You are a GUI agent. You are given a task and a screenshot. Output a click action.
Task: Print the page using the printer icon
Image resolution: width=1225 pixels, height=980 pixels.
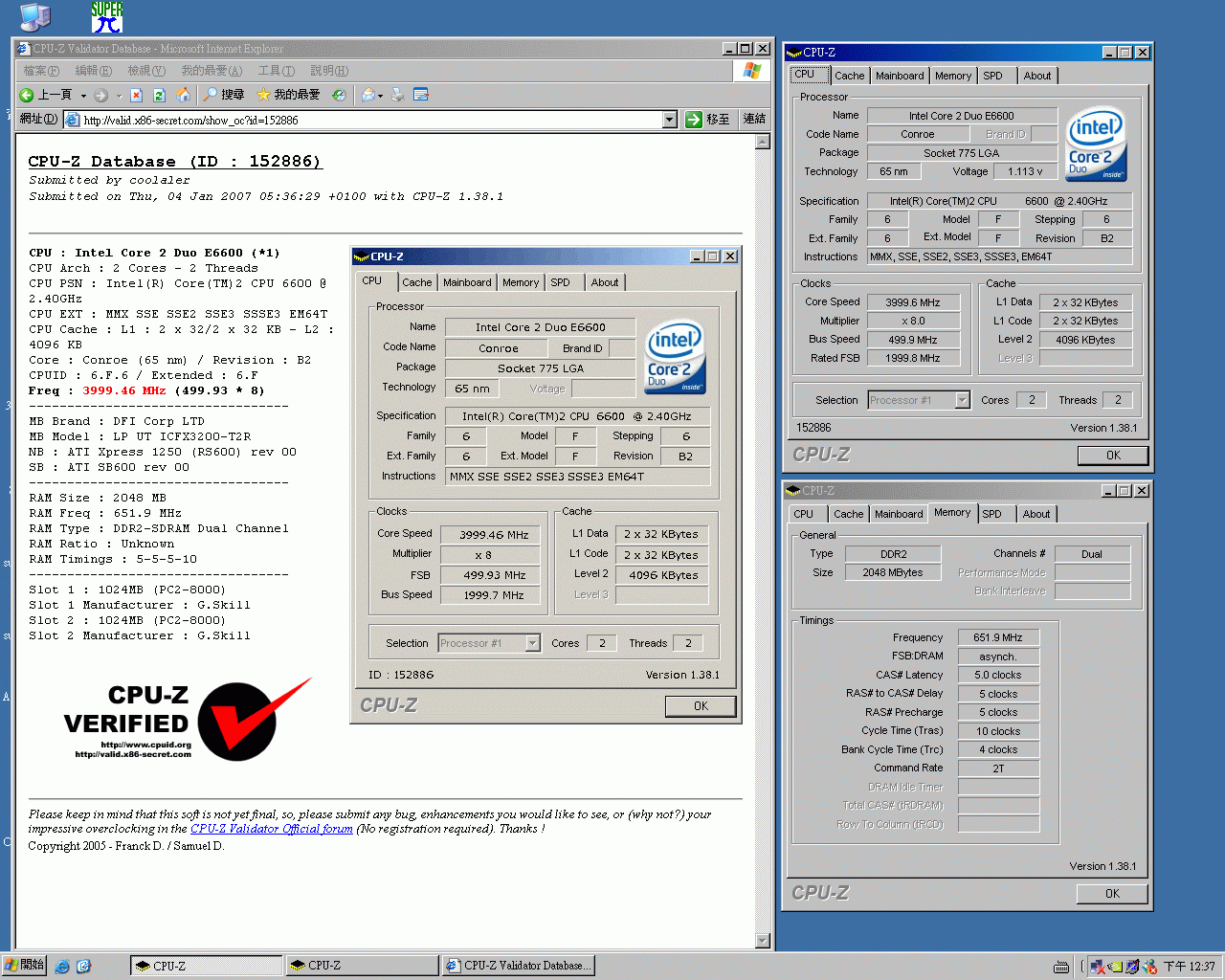397,95
